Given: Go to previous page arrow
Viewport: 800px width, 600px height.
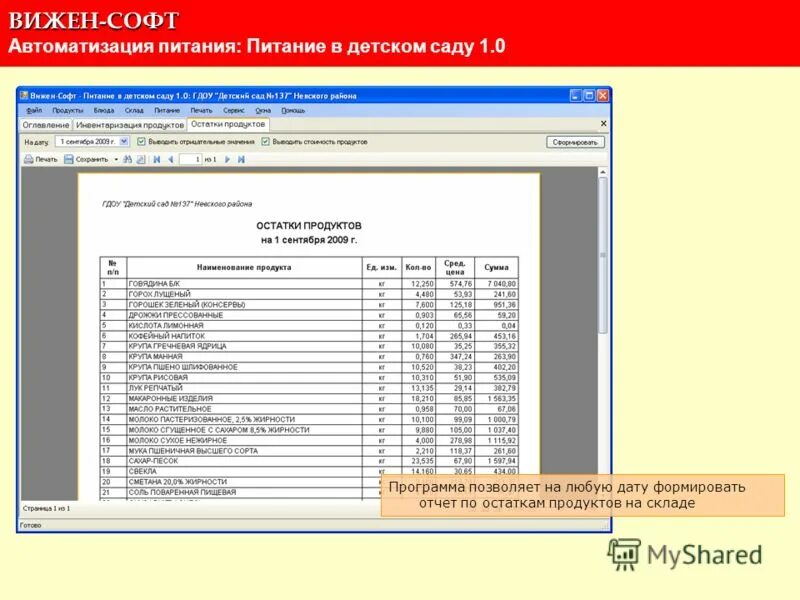Looking at the screenshot, I should (x=171, y=160).
